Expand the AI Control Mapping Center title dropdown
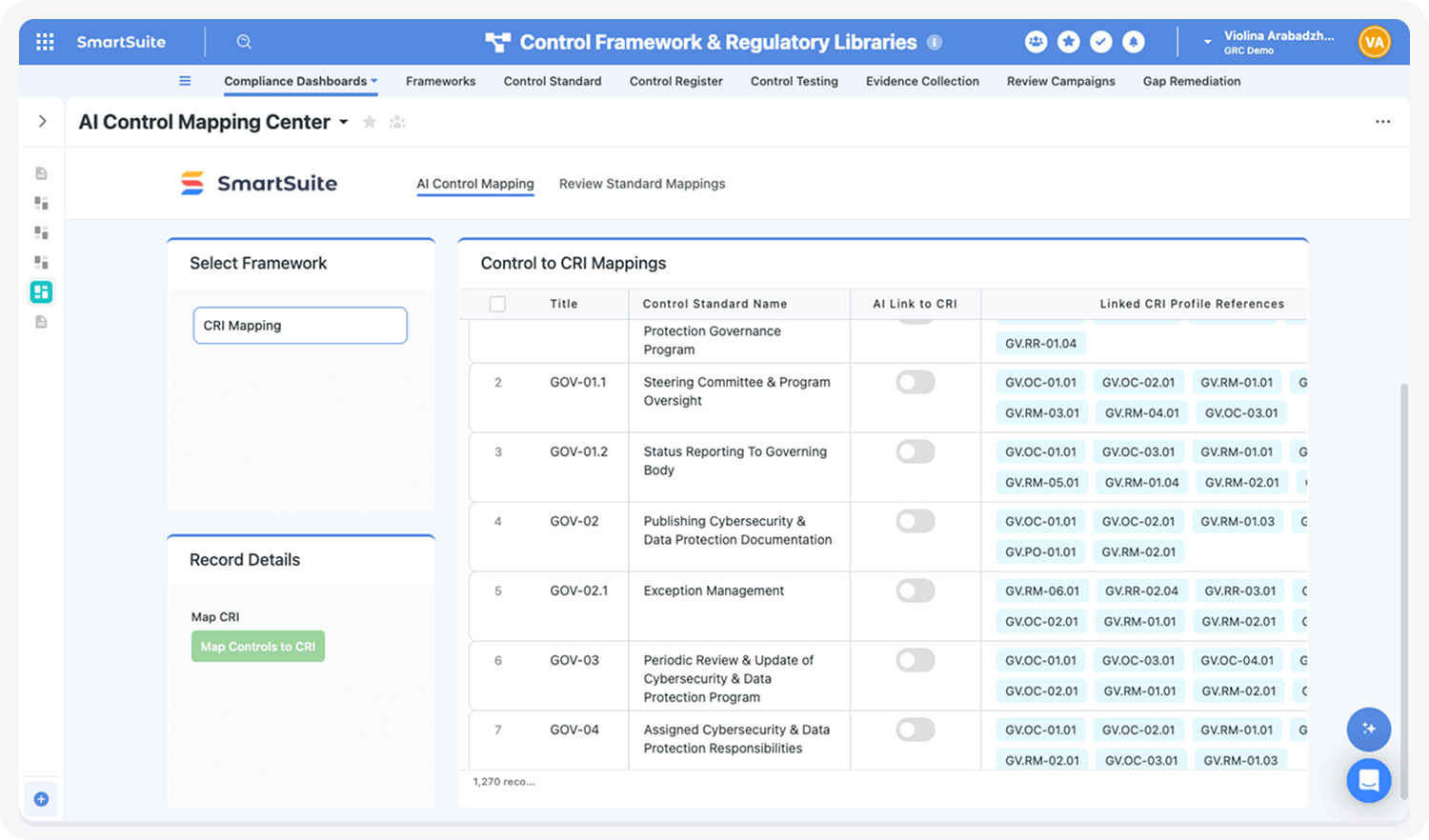 (344, 122)
